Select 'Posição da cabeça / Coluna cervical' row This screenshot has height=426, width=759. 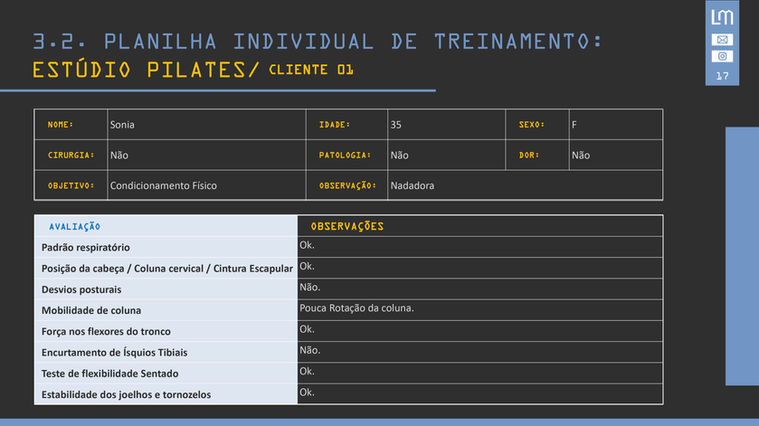(166, 268)
